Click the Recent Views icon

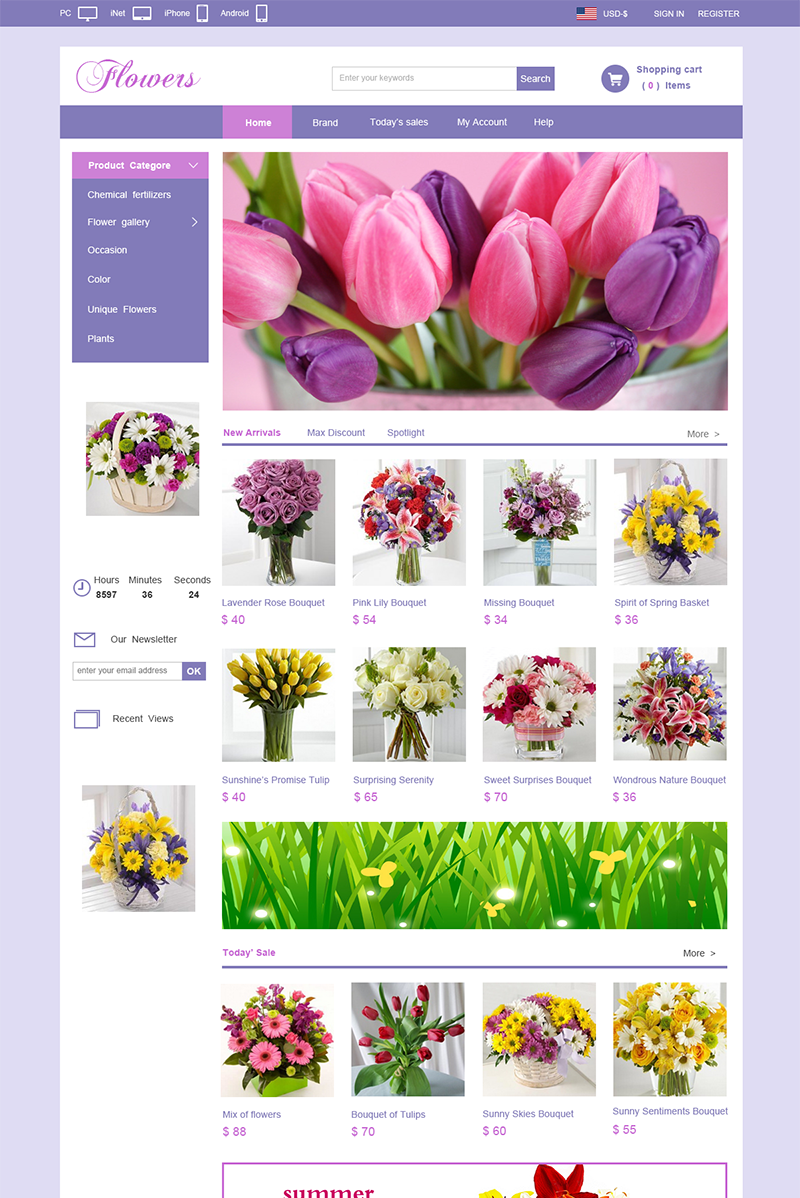click(x=87, y=719)
